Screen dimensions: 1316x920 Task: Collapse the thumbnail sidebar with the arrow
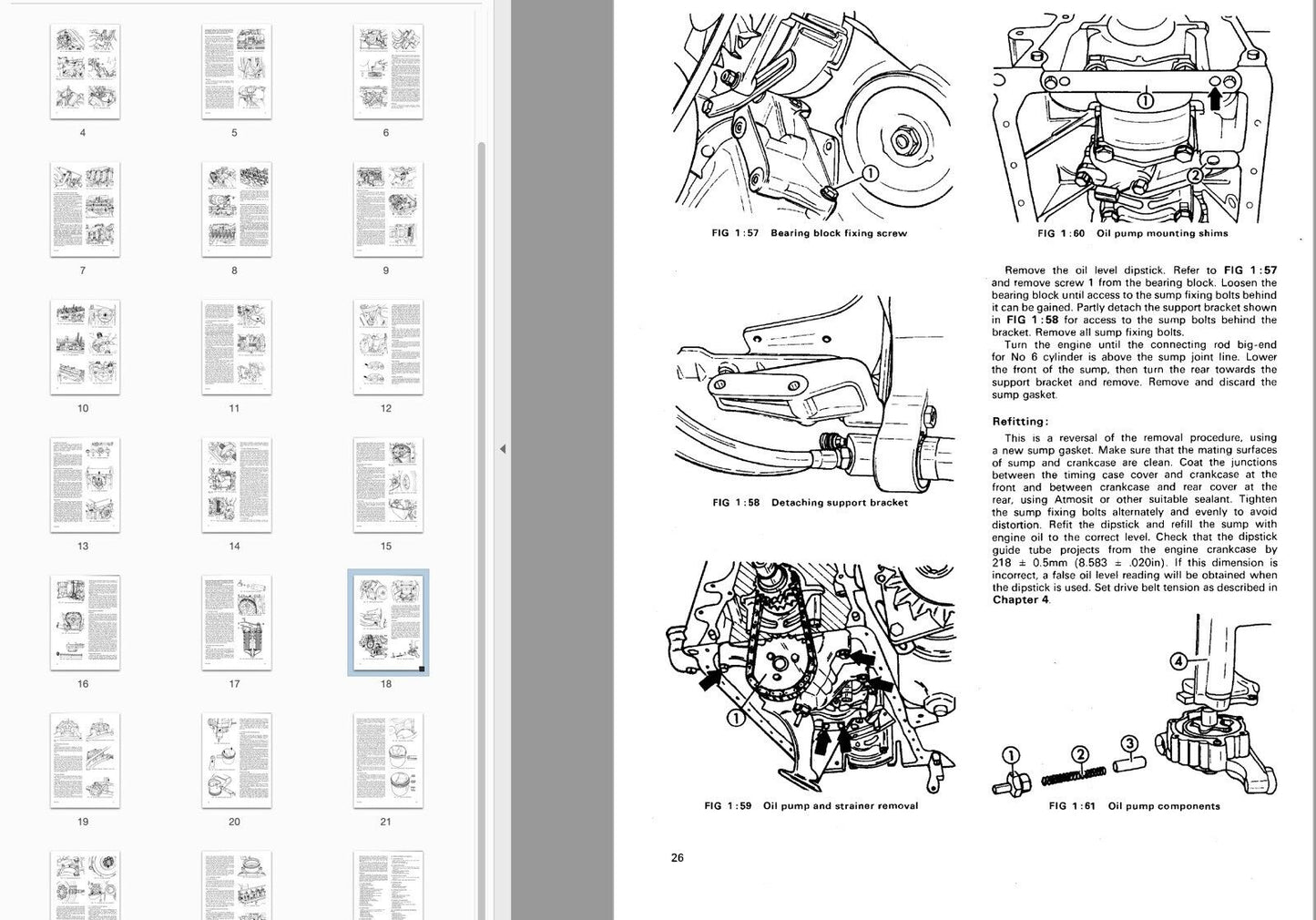[503, 449]
